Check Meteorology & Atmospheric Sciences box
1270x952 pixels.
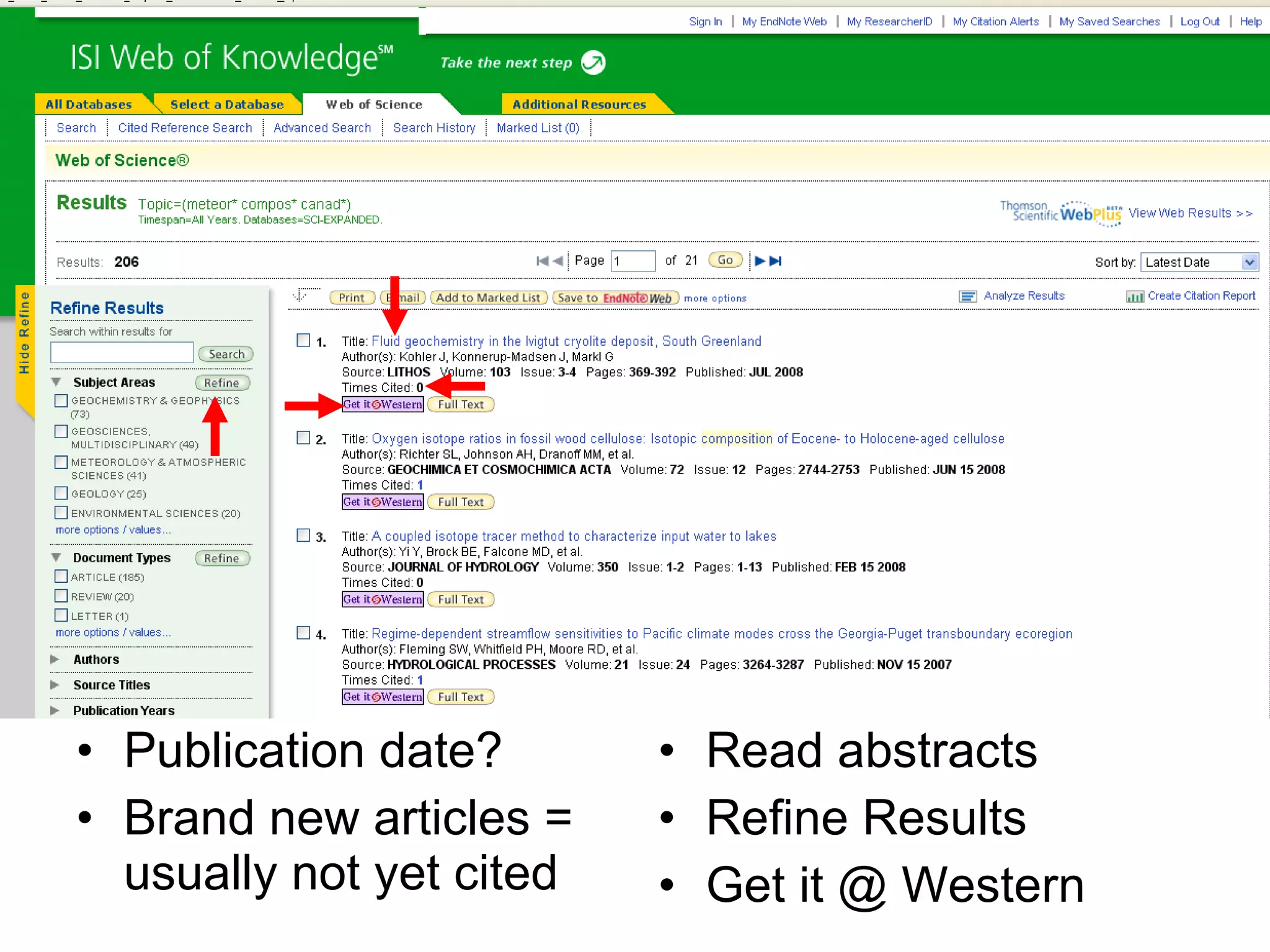click(x=61, y=462)
